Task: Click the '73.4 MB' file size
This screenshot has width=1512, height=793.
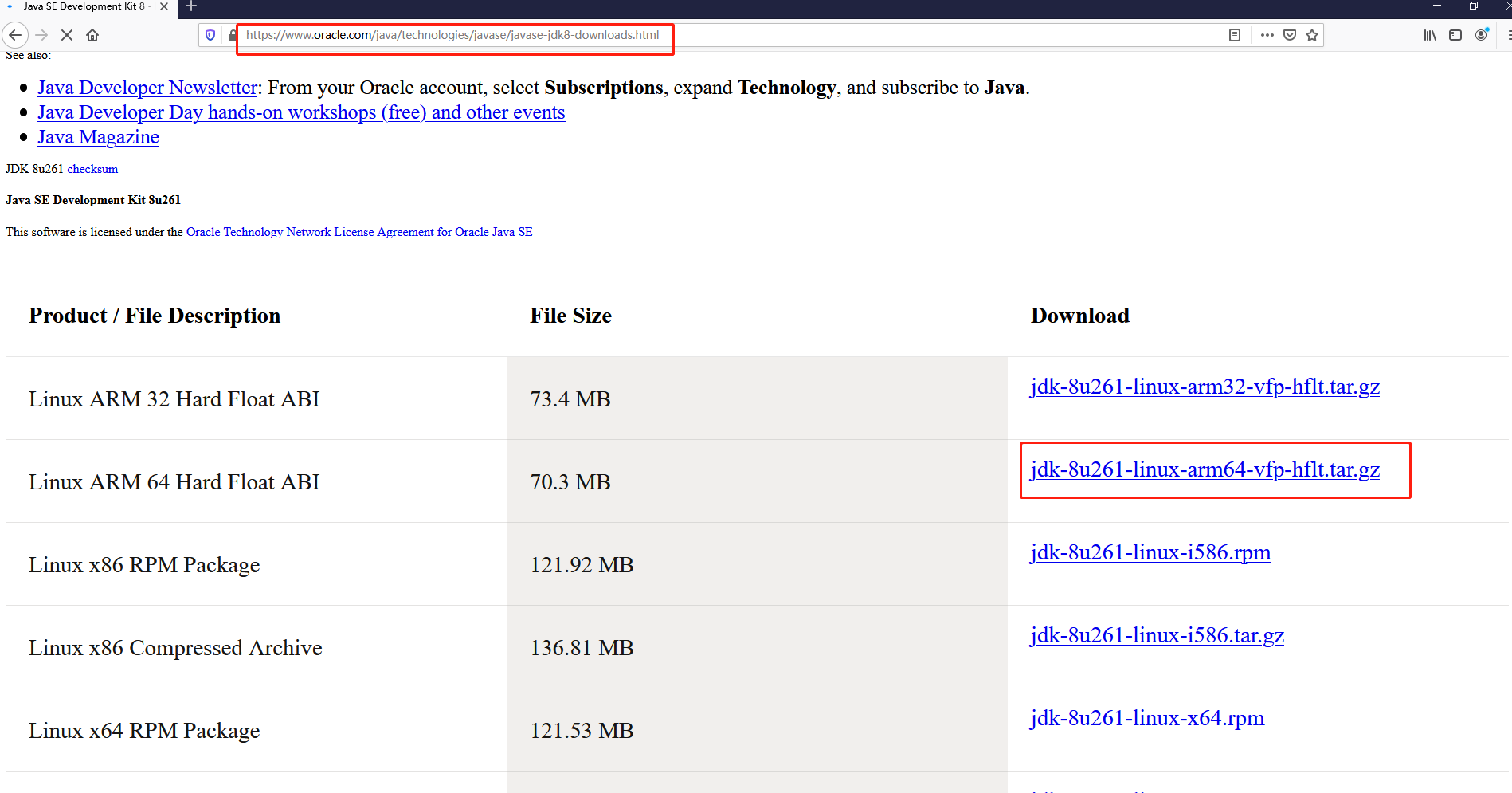Action: pyautogui.click(x=570, y=399)
